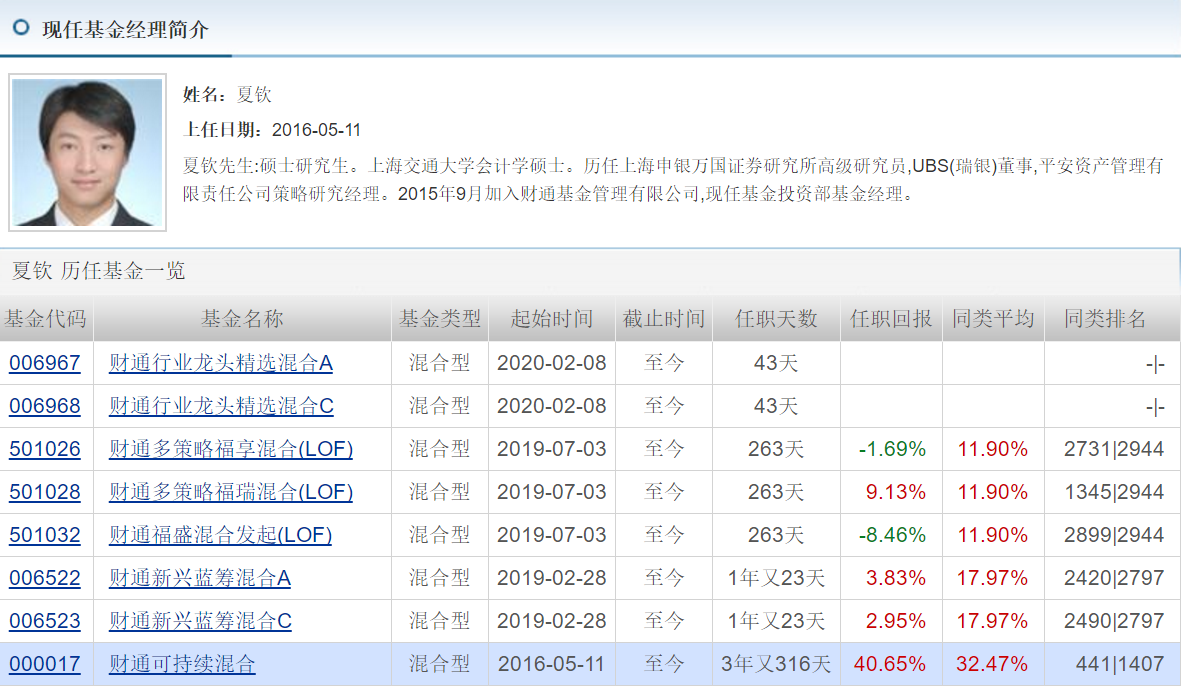Open fund code link 501028
The height and width of the screenshot is (698, 1189).
45,492
